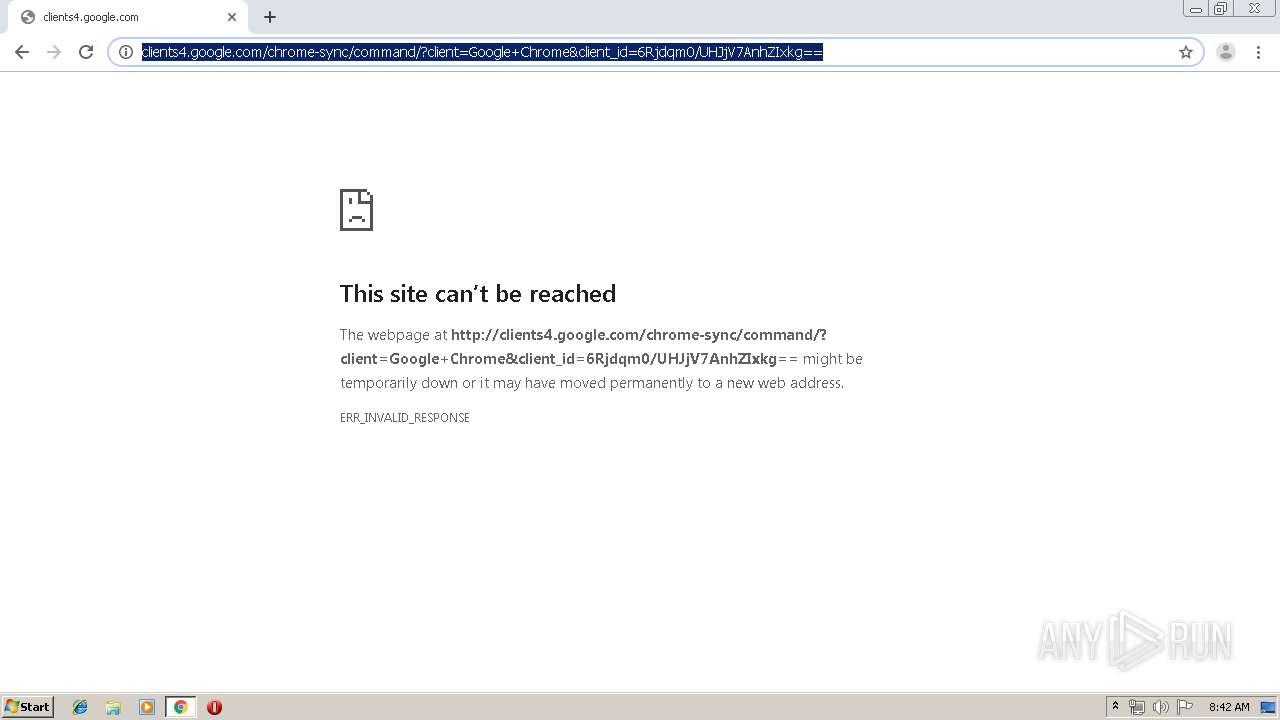
Task: Close the clients4.google.com tab
Action: point(232,17)
